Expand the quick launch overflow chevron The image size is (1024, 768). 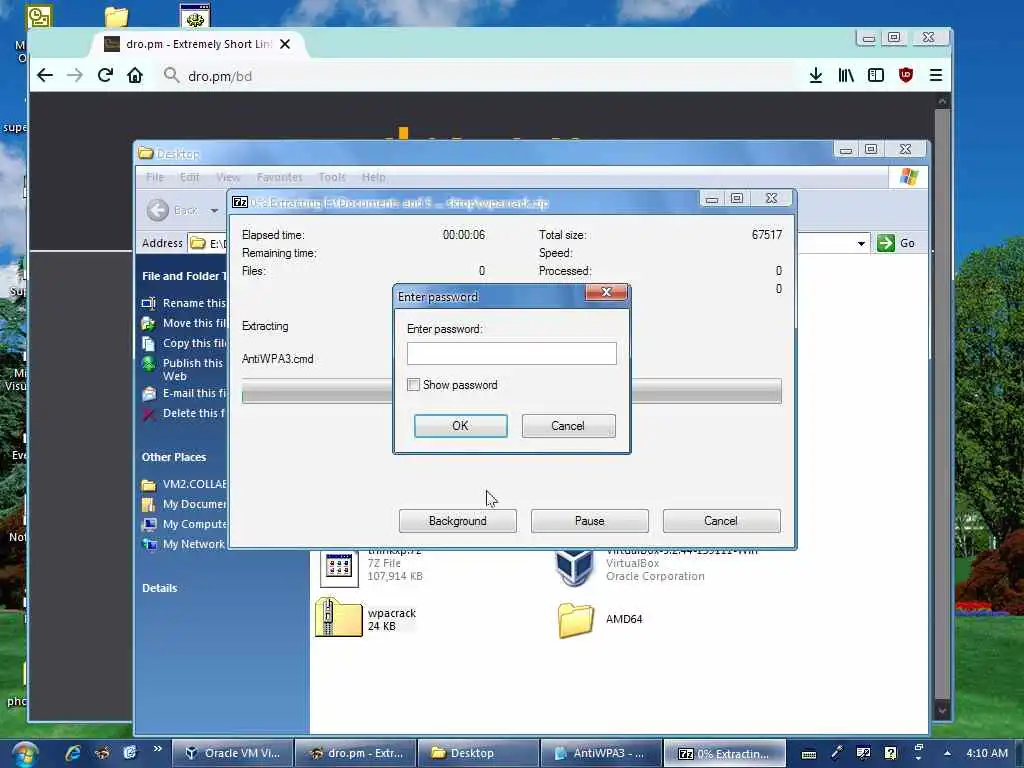click(157, 748)
